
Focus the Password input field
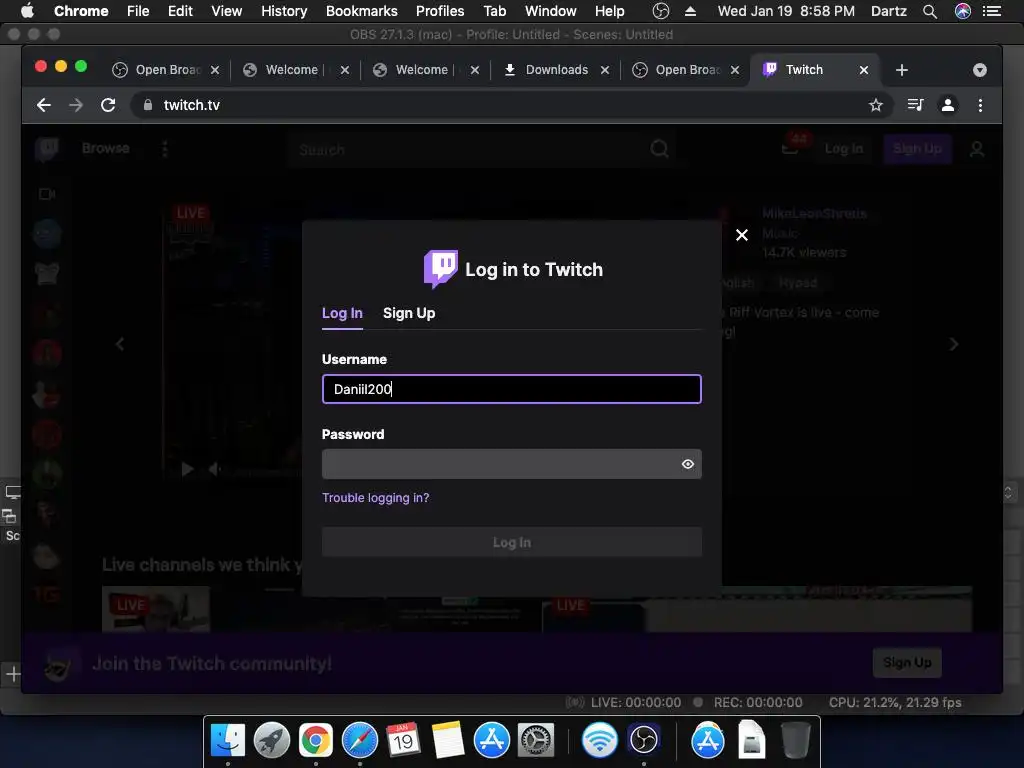(x=511, y=464)
